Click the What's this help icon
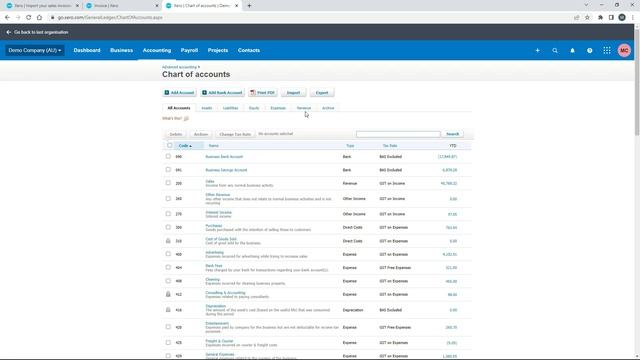Screen dimensions: 640x360 coord(186,119)
